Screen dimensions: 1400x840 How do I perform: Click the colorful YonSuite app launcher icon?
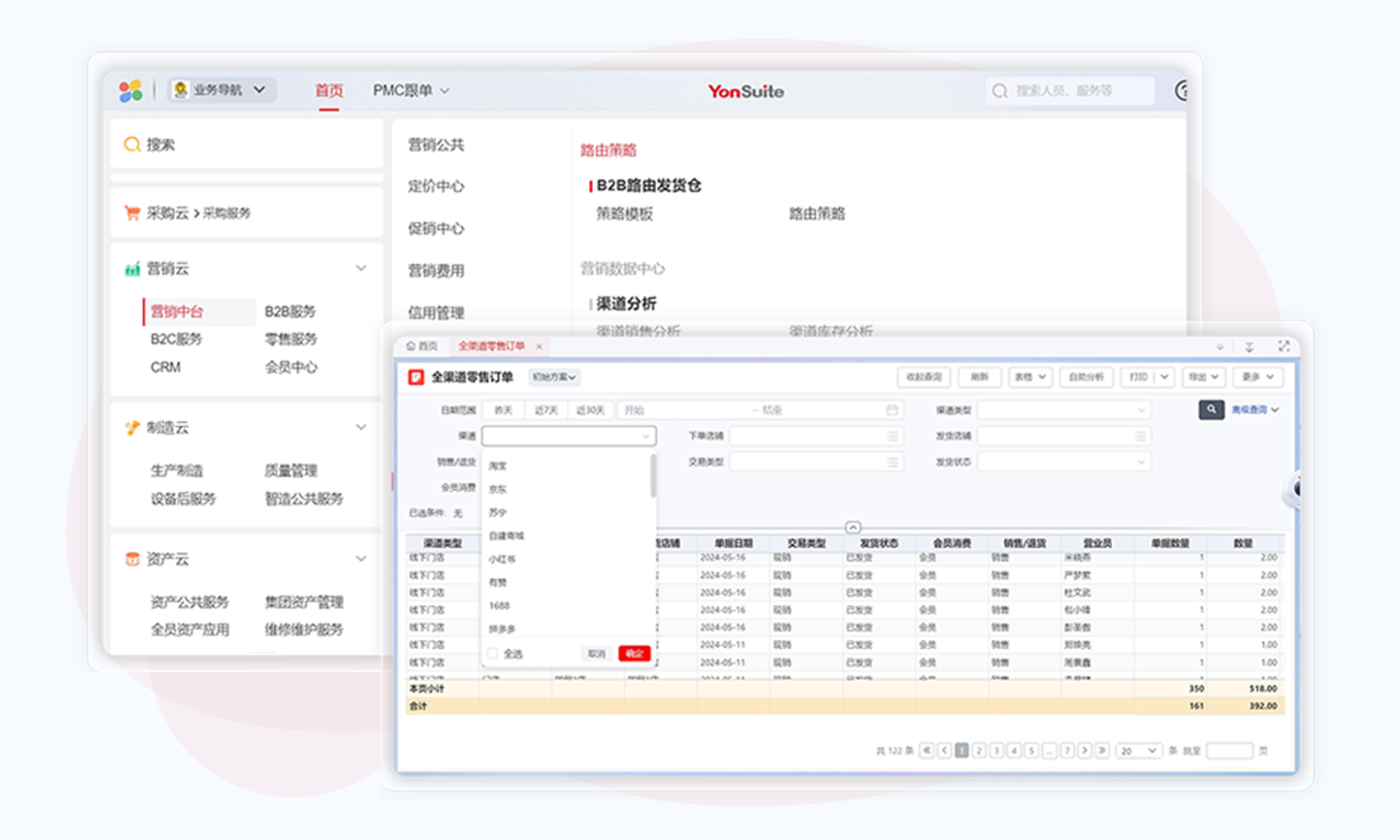(x=130, y=90)
